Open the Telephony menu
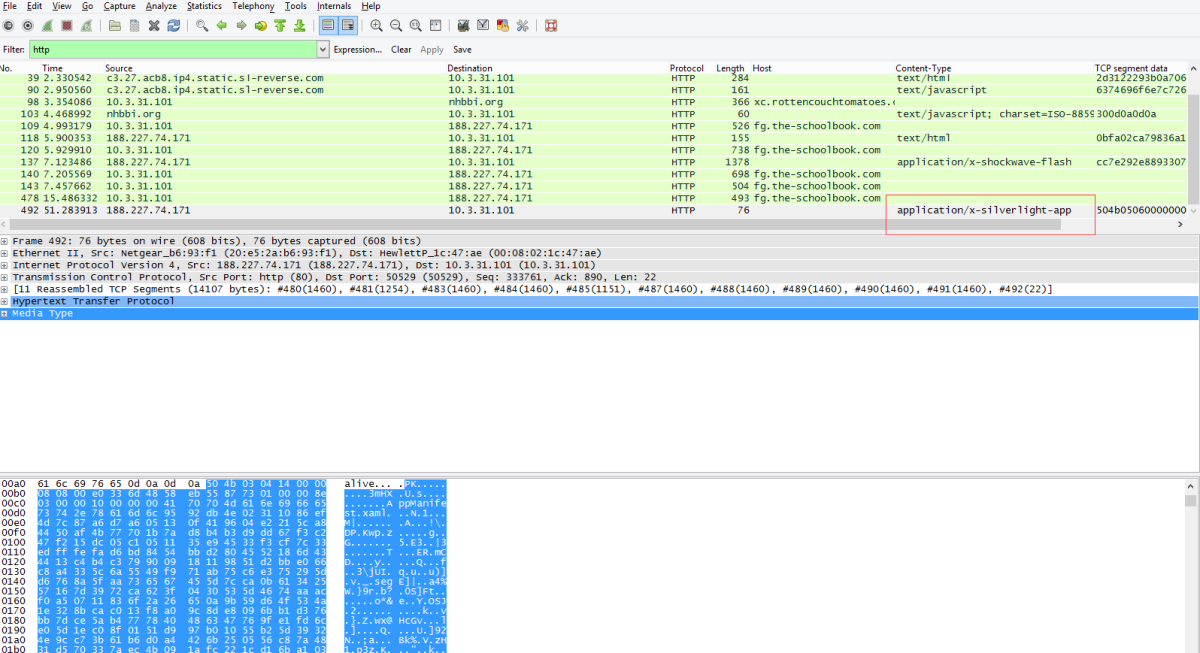The width and height of the screenshot is (1200, 653). click(252, 5)
